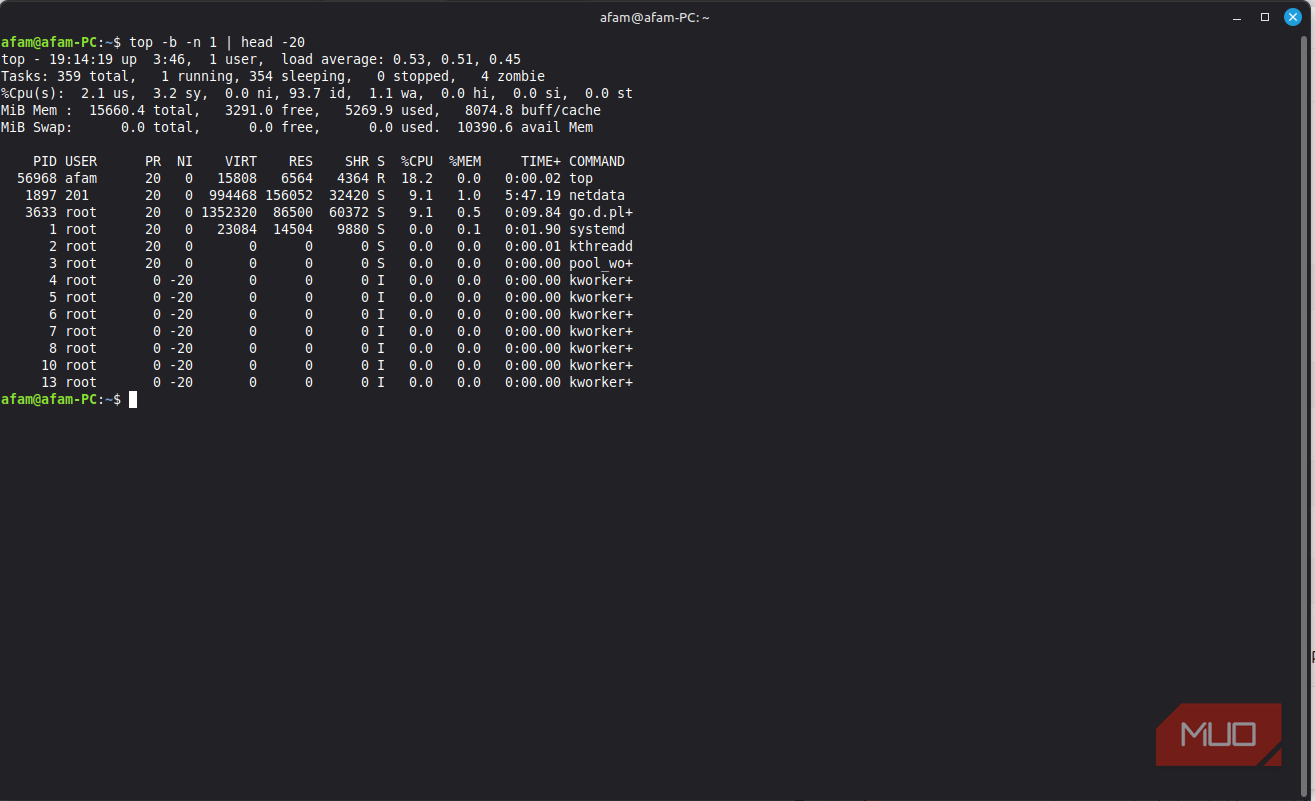The width and height of the screenshot is (1315, 801).
Task: Minimize the terminal window
Action: [x=1236, y=17]
